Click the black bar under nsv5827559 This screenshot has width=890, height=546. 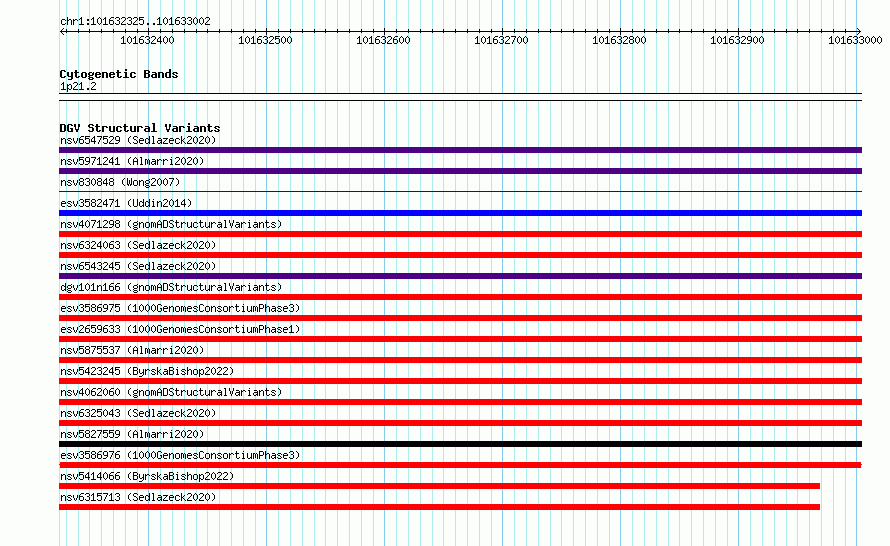(x=460, y=444)
